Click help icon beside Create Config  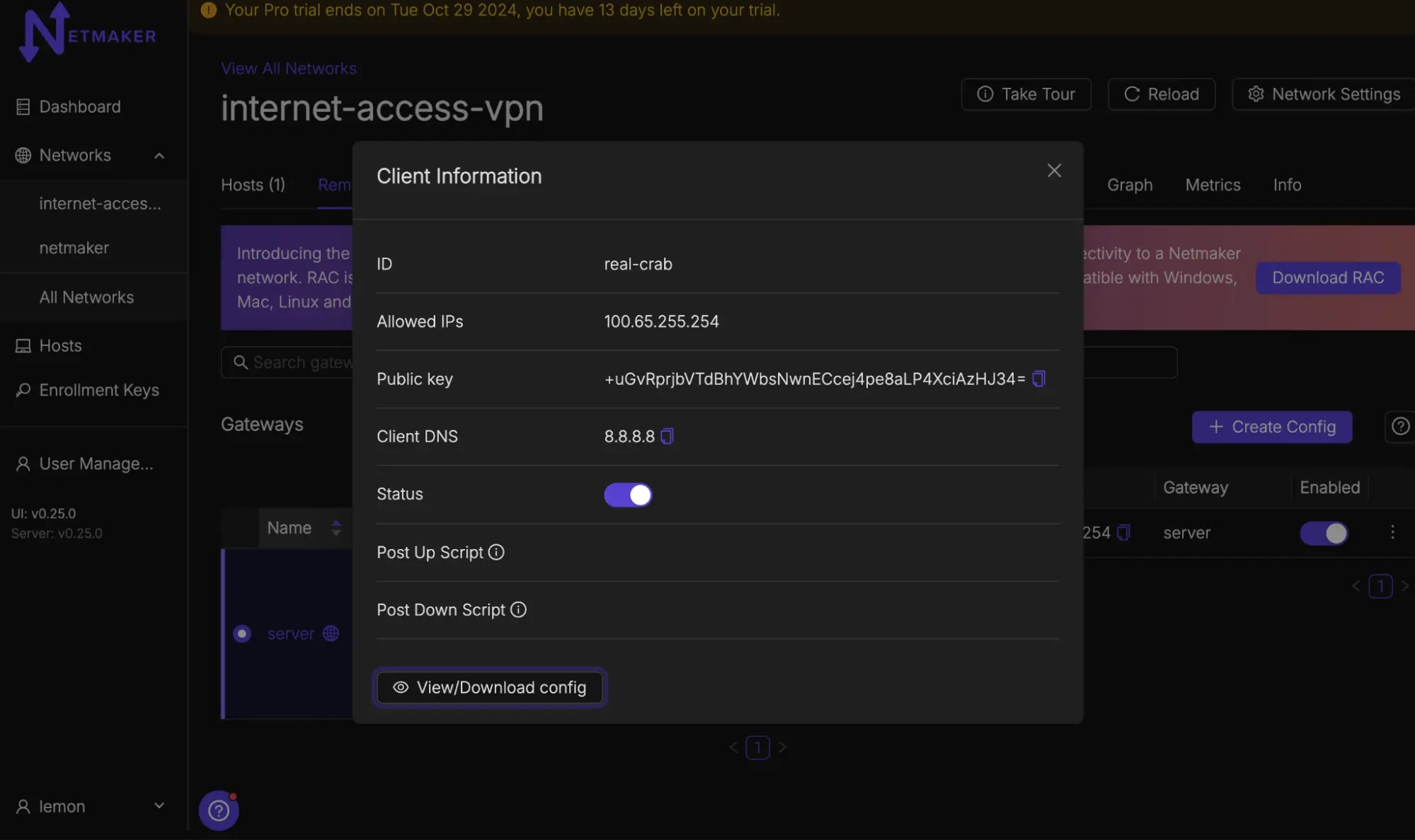[1399, 426]
